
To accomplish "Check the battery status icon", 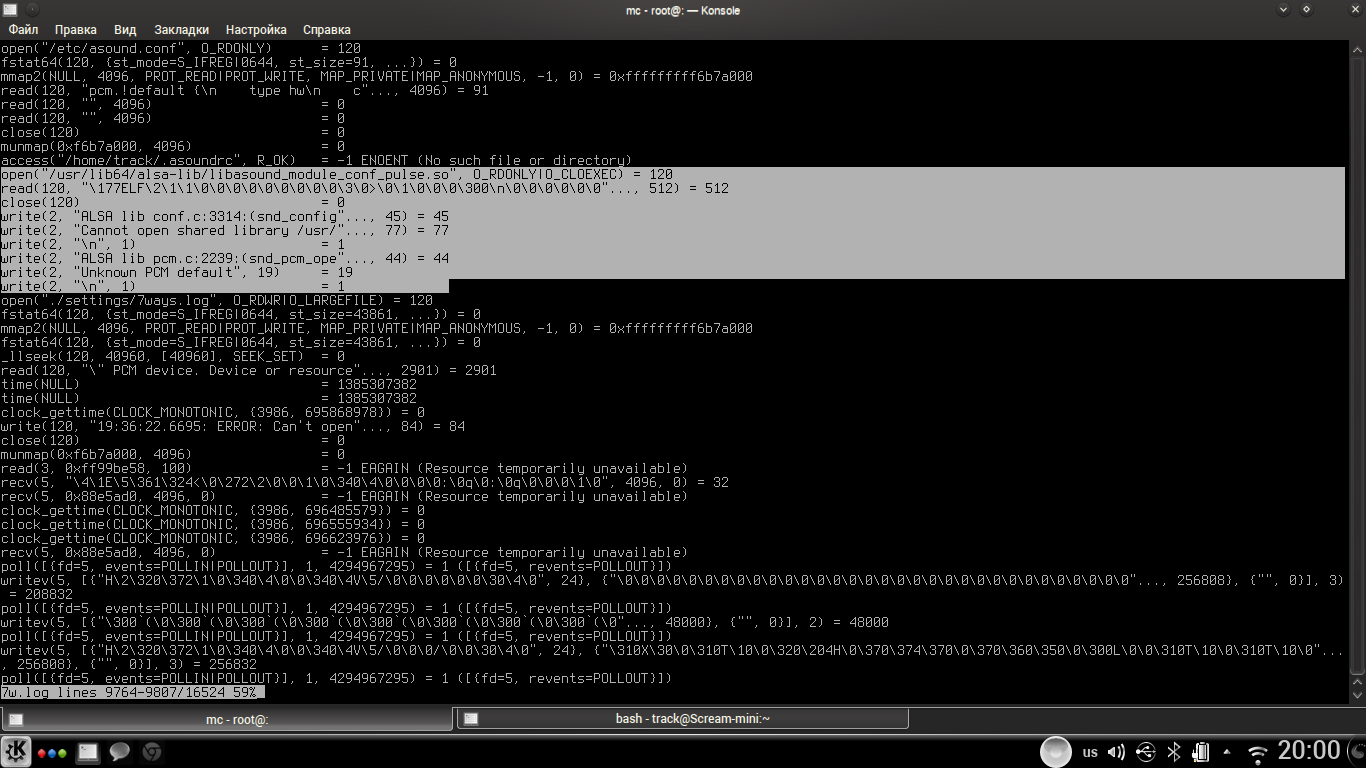I will click(x=1202, y=752).
